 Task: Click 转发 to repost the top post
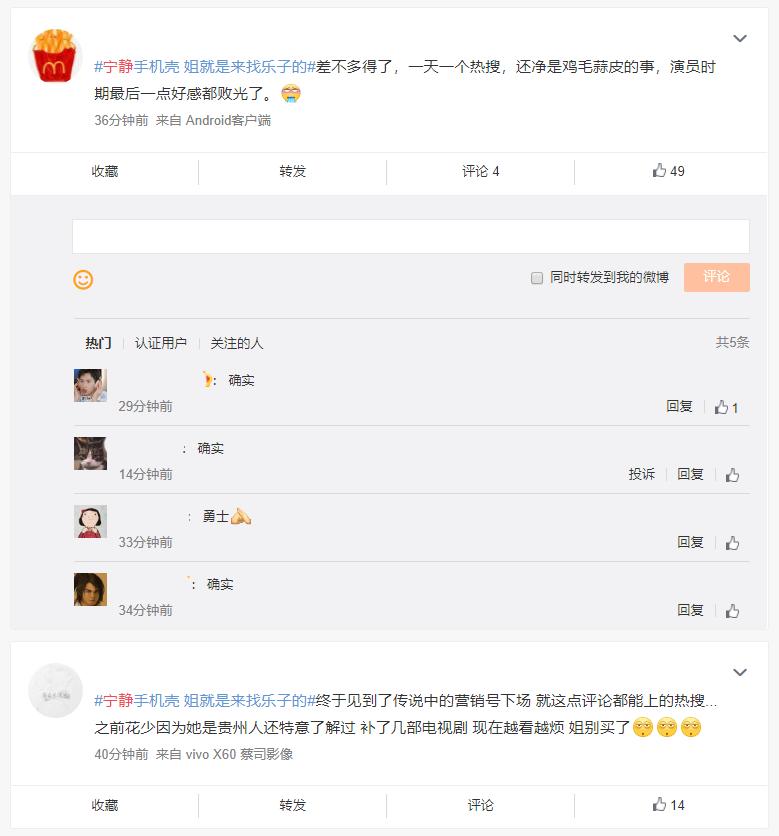point(293,171)
